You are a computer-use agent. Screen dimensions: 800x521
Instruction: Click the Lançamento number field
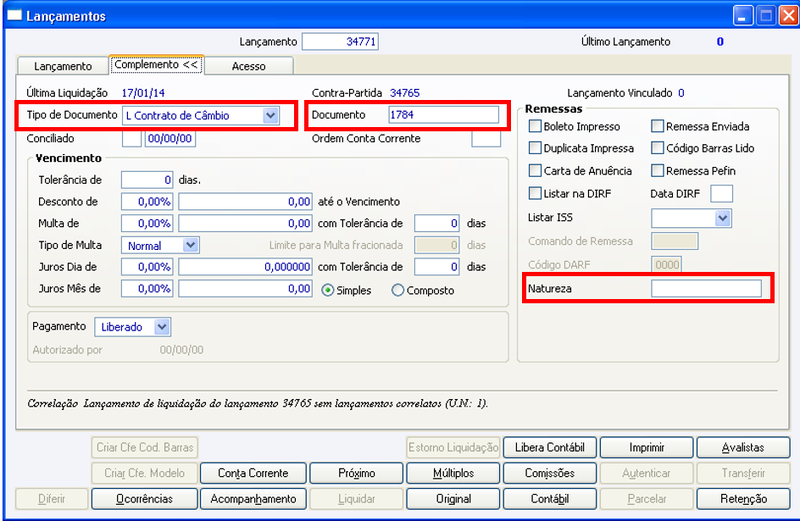click(x=340, y=41)
